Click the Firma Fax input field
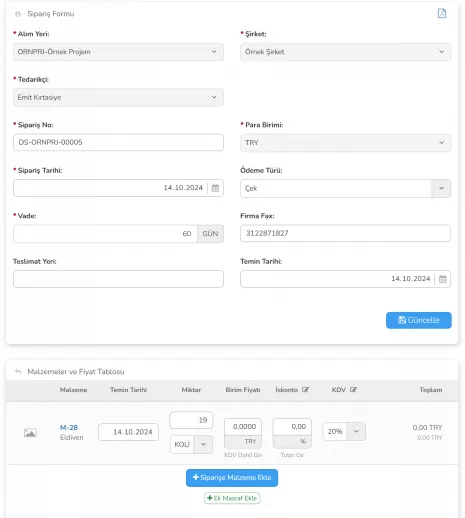Viewport: 465px width, 518px height. pos(345,233)
